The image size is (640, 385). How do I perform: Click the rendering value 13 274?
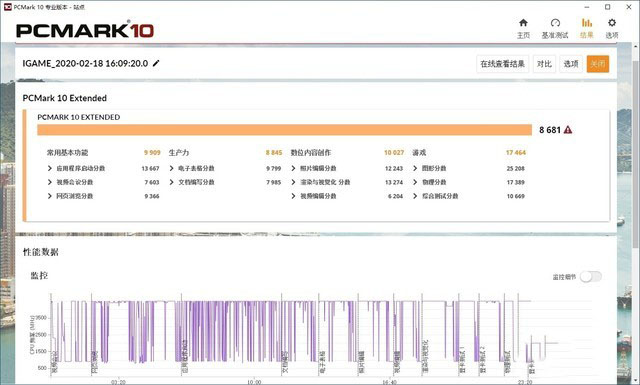point(394,182)
